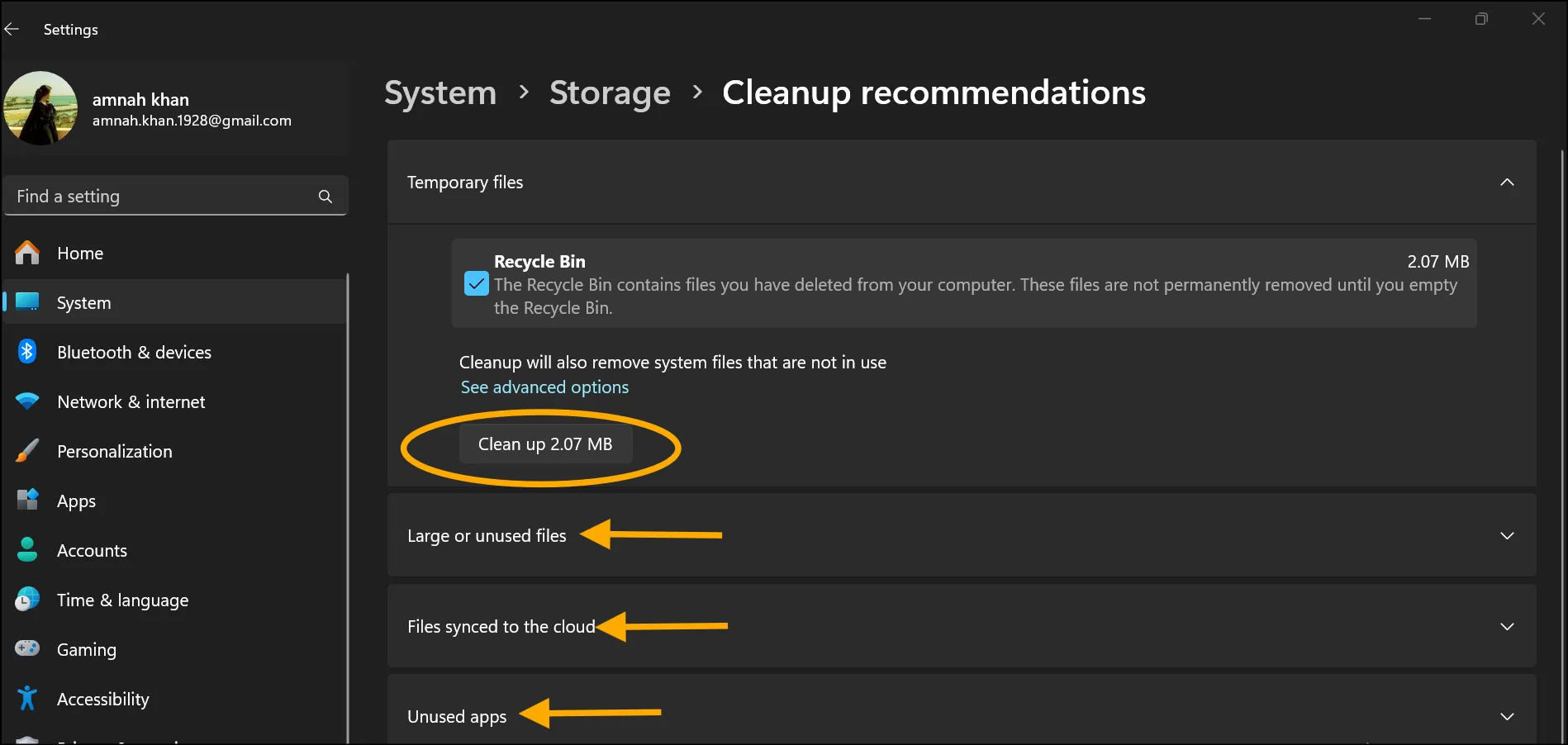Select the System icon in sidebar
Image resolution: width=1568 pixels, height=745 pixels.
coord(27,302)
